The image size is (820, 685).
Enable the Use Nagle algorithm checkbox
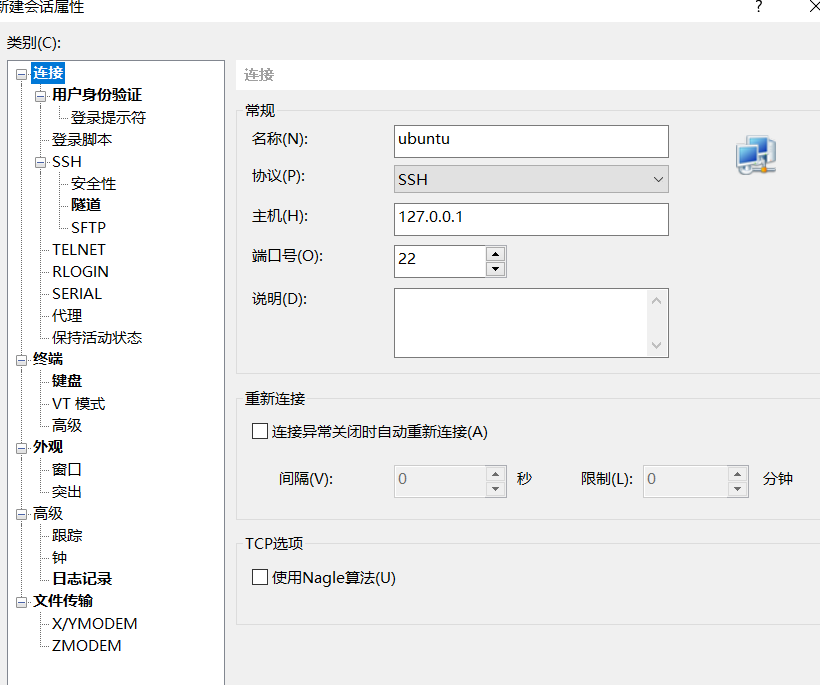tap(260, 577)
